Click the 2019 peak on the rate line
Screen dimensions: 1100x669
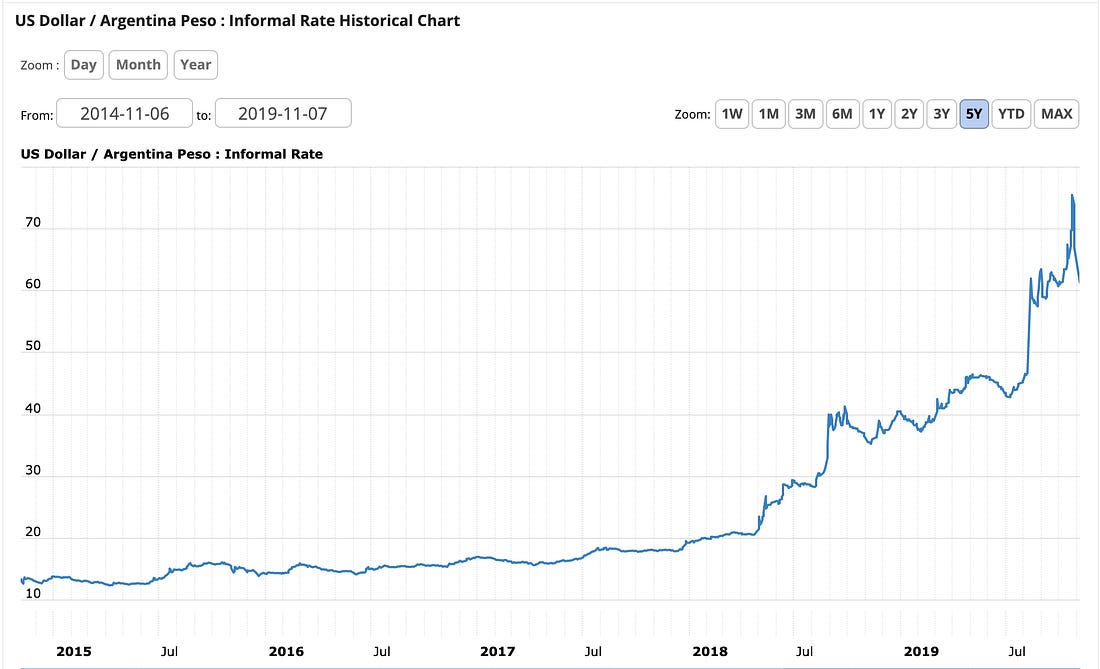(x=1072, y=196)
